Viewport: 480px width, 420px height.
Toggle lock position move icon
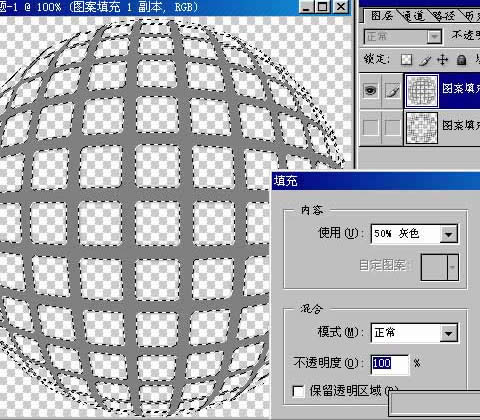(442, 60)
